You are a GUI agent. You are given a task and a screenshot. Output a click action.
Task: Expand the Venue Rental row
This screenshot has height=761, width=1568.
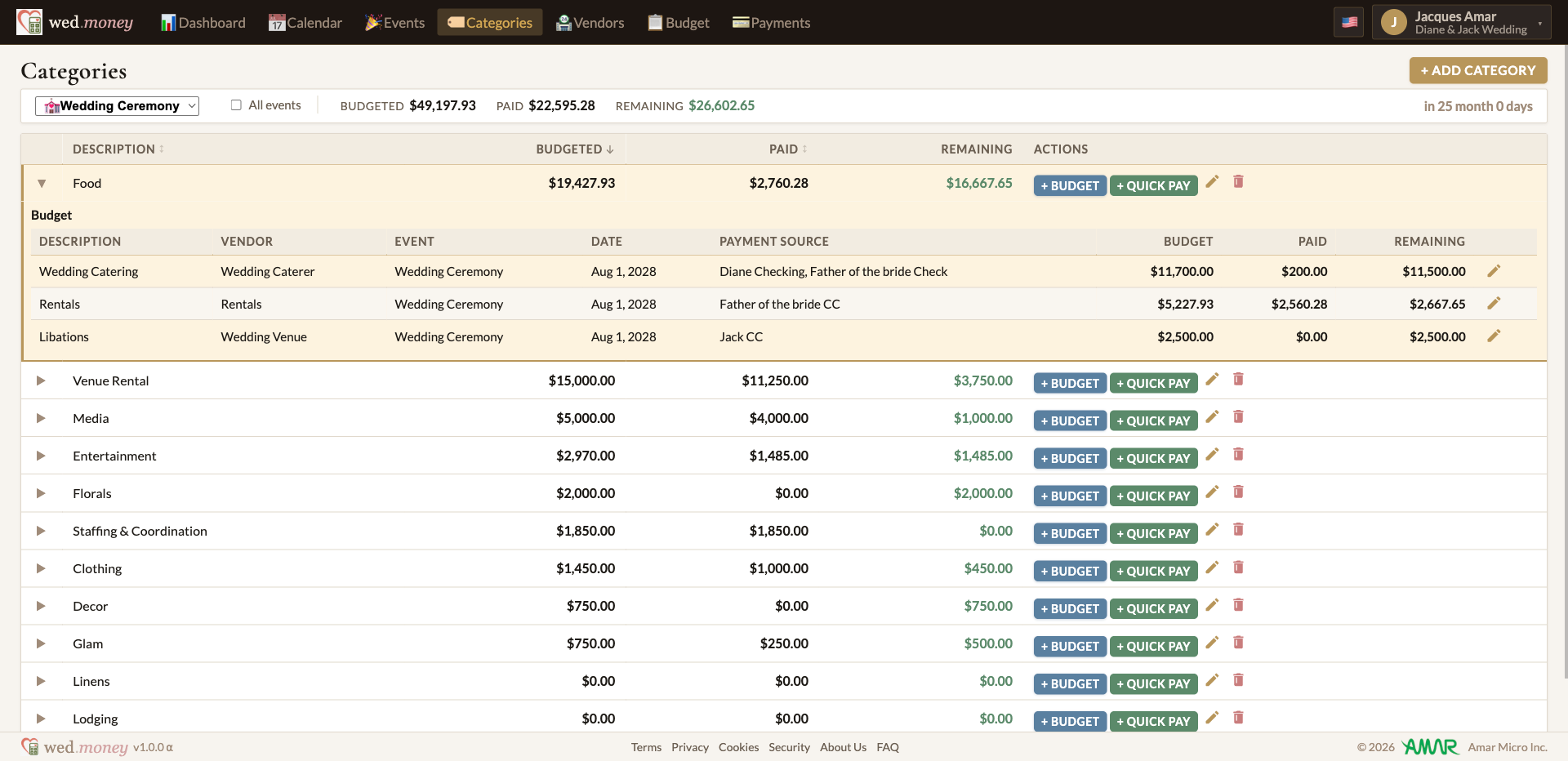pos(41,380)
